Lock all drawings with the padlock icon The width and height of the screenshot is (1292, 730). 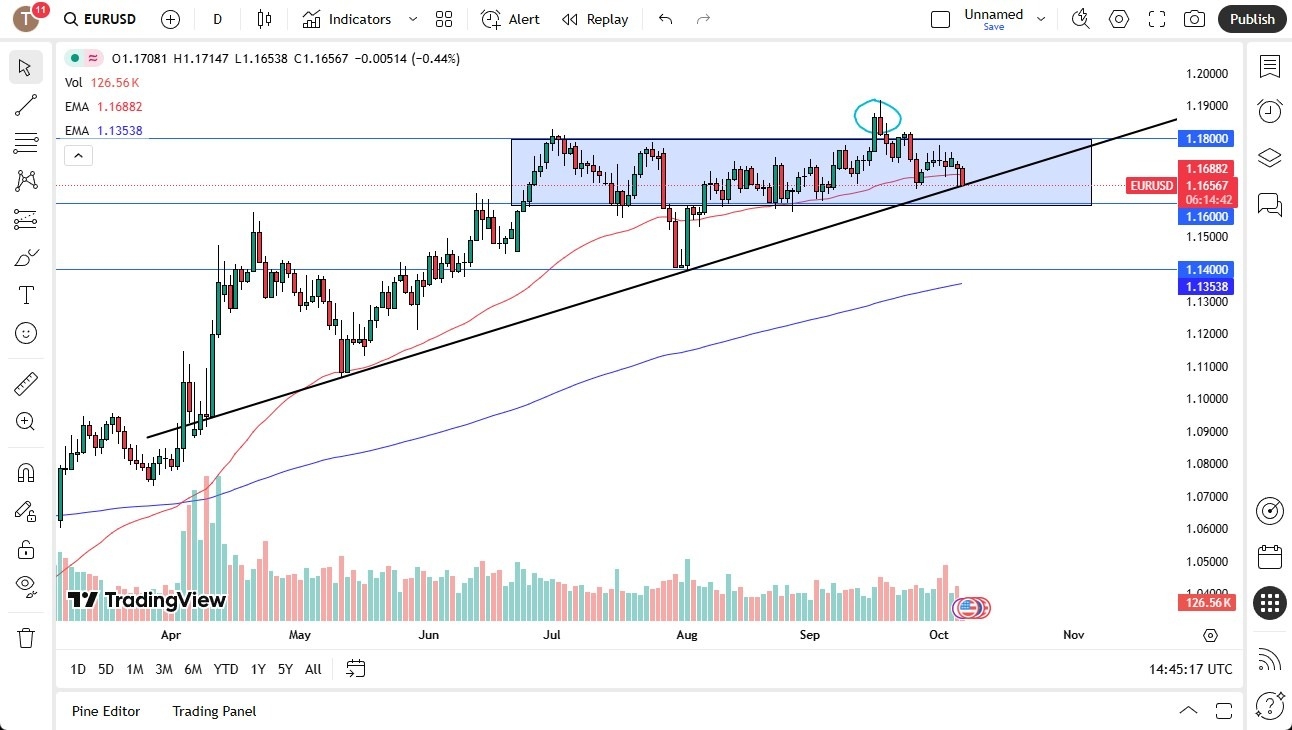pos(26,548)
